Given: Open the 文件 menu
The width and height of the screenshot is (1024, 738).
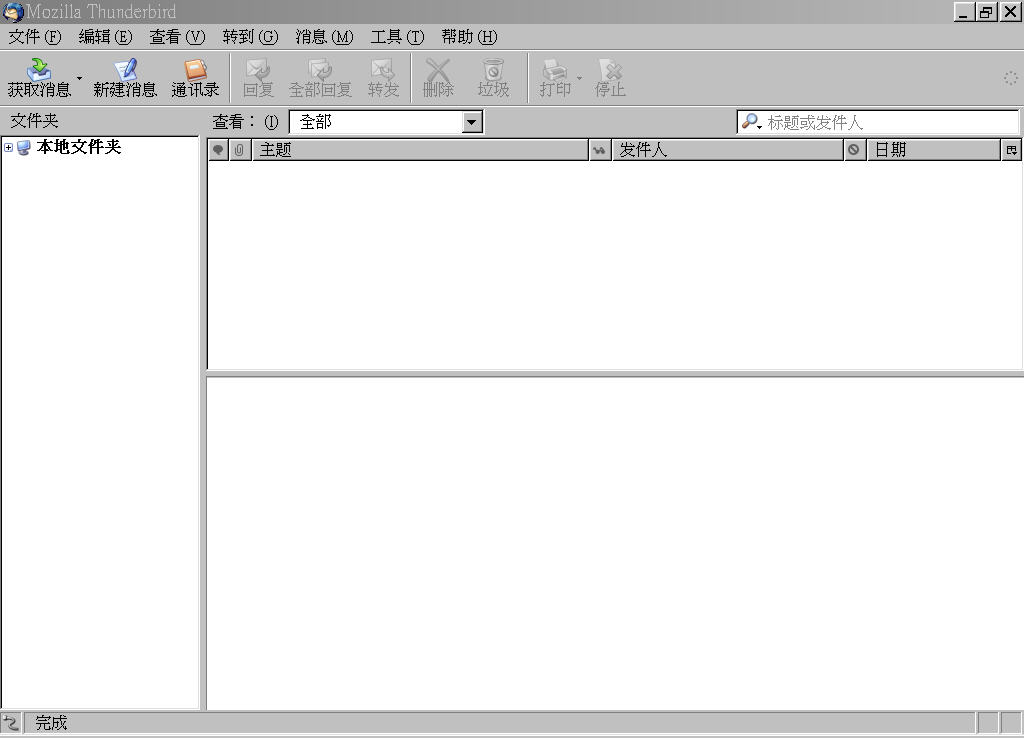Looking at the screenshot, I should click(x=34, y=37).
